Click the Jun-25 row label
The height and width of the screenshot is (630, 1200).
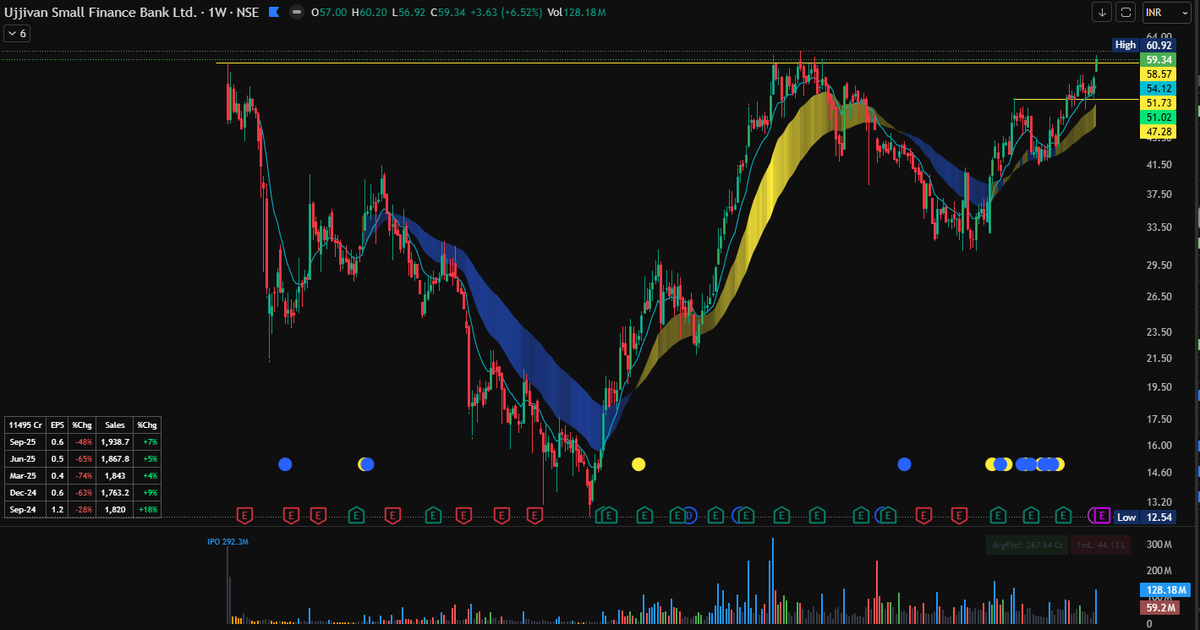pyautogui.click(x=25, y=457)
